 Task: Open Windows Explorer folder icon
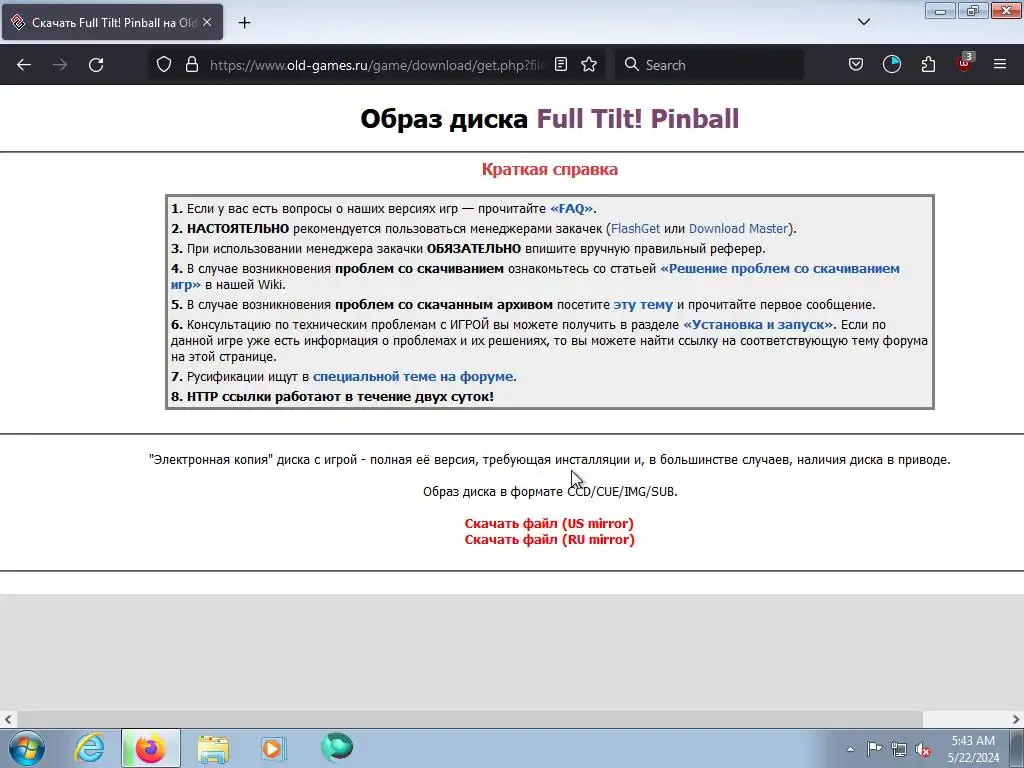tap(213, 748)
